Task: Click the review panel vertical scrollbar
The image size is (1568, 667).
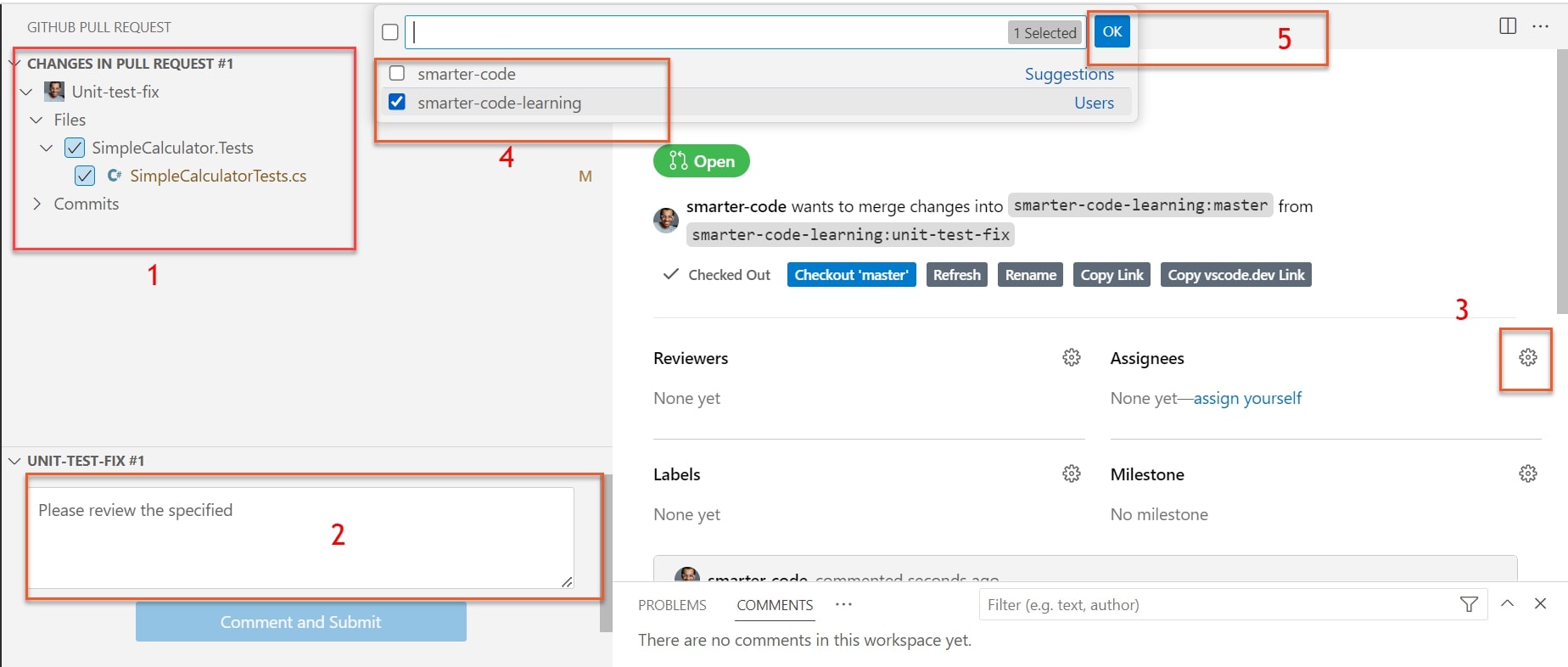Action: point(606,553)
